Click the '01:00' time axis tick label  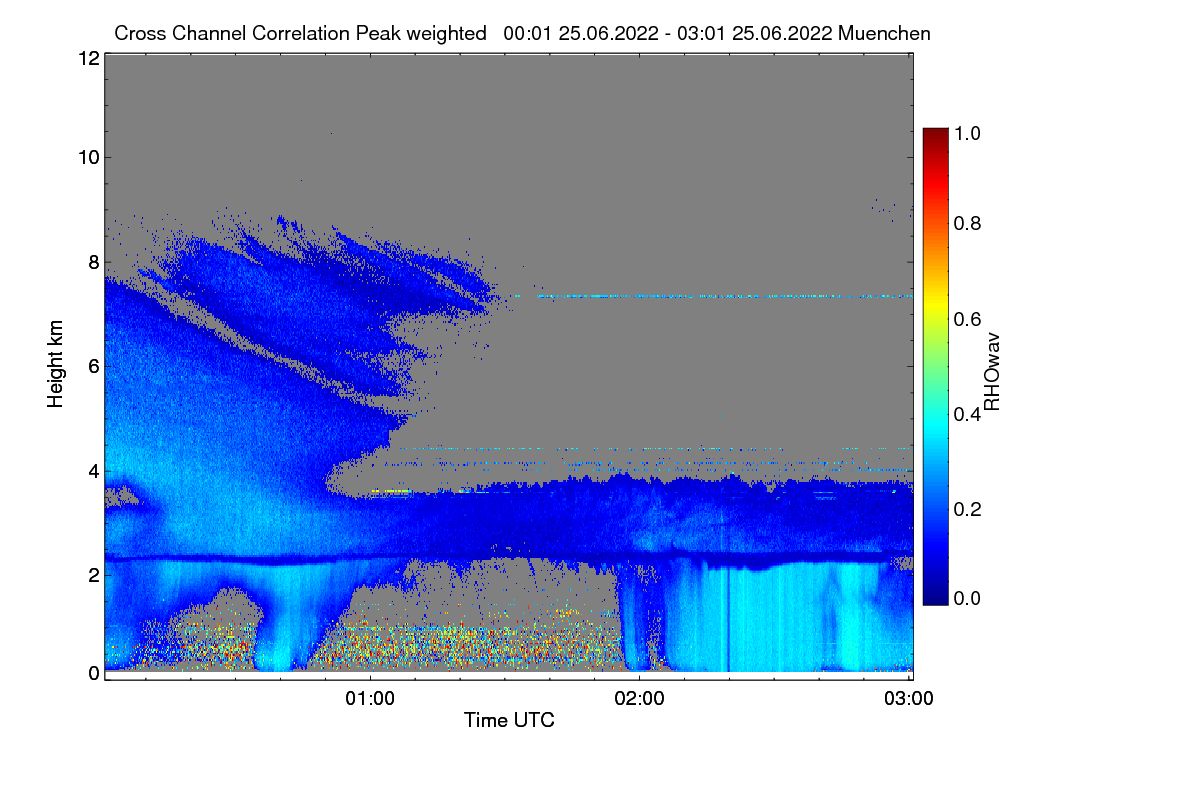[x=370, y=697]
